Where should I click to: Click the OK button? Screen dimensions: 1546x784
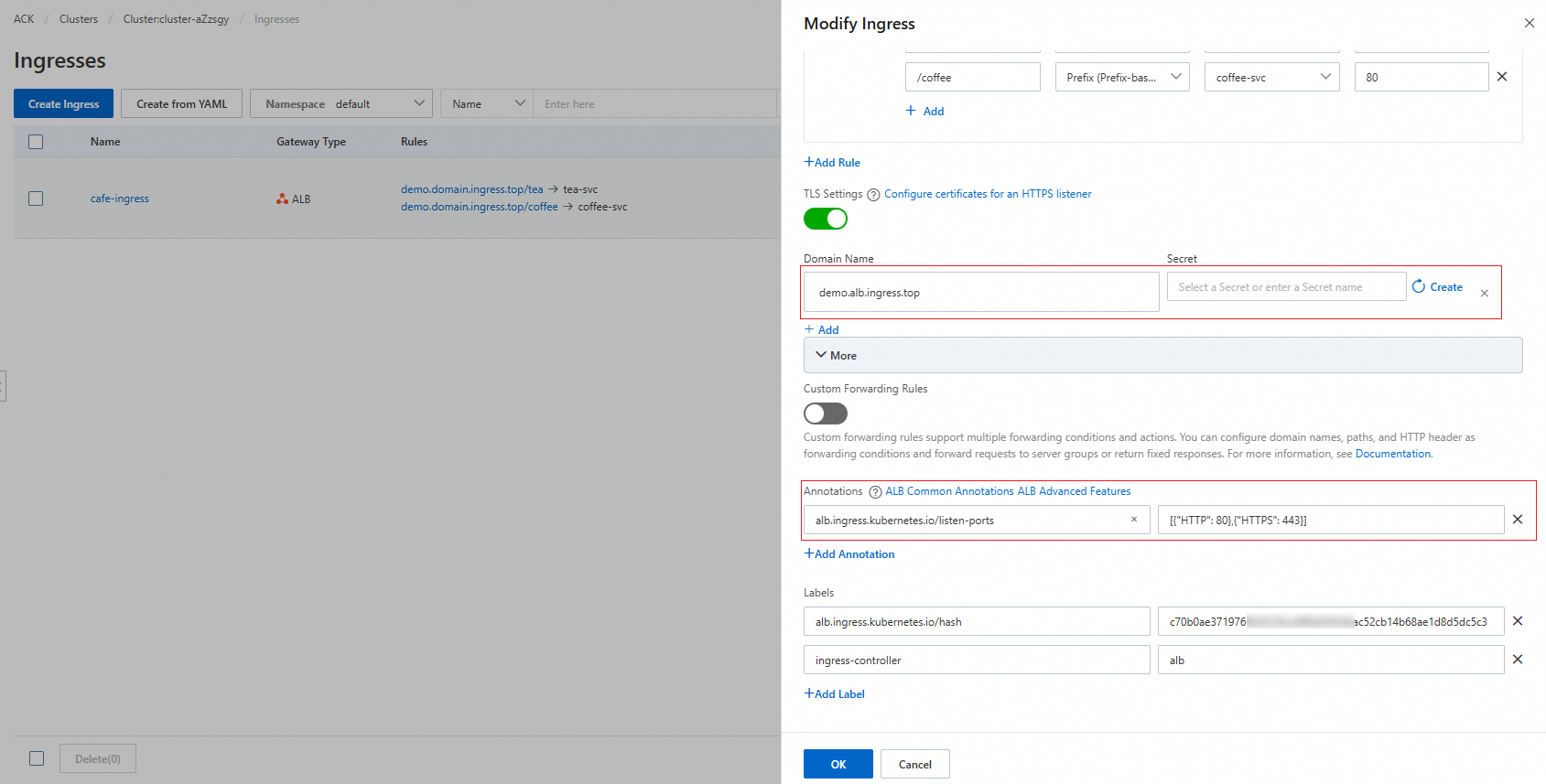838,764
